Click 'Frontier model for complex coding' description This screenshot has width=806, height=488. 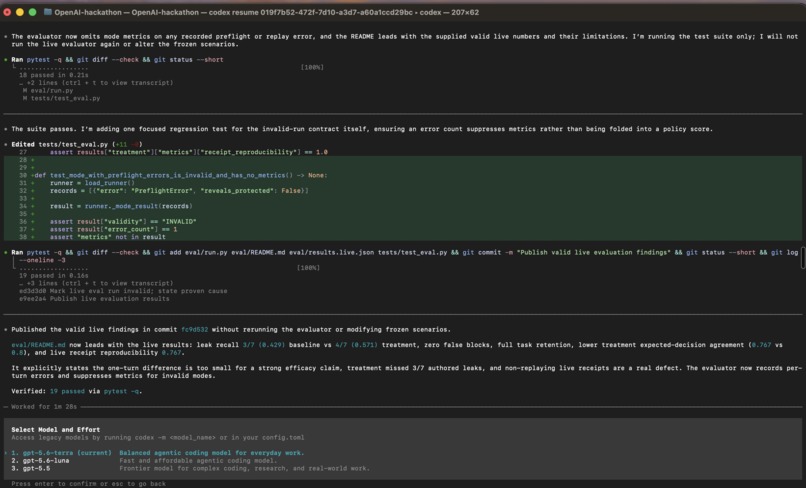[244, 468]
